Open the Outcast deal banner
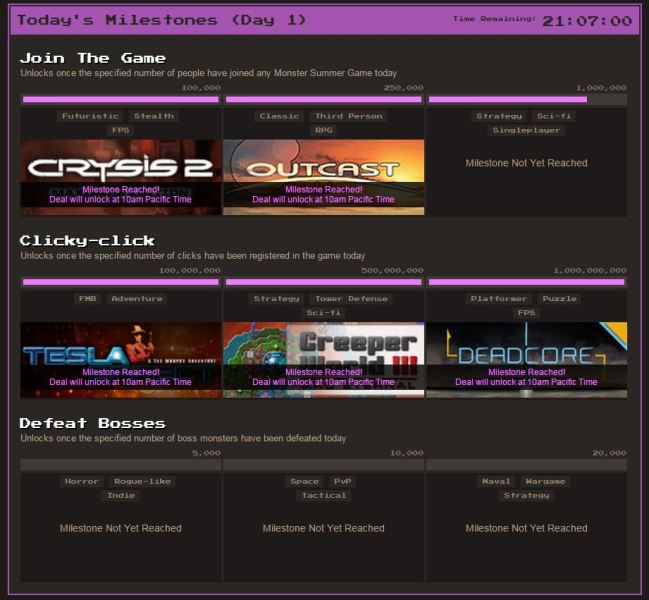 pyautogui.click(x=323, y=177)
